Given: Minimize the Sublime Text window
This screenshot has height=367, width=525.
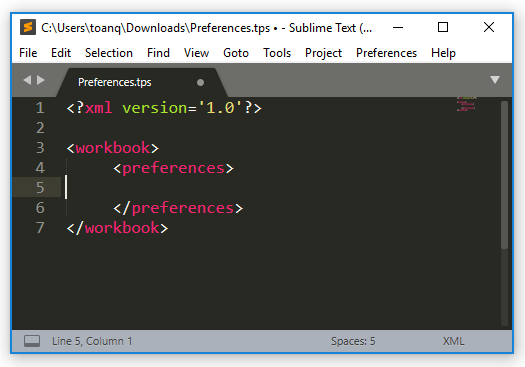Looking at the screenshot, I should tap(398, 27).
